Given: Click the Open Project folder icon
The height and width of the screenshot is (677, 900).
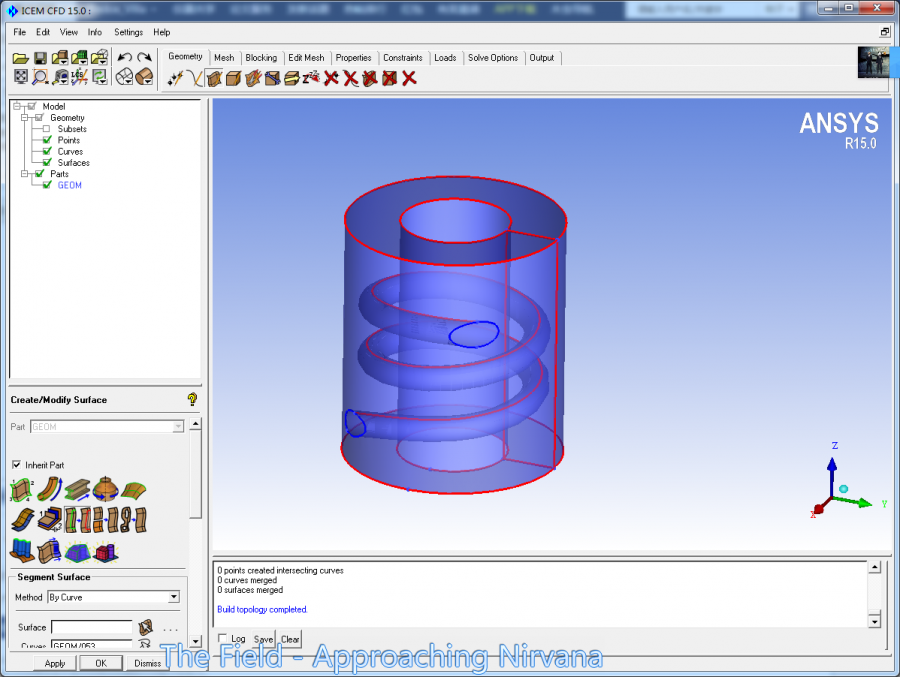Looking at the screenshot, I should (x=21, y=58).
